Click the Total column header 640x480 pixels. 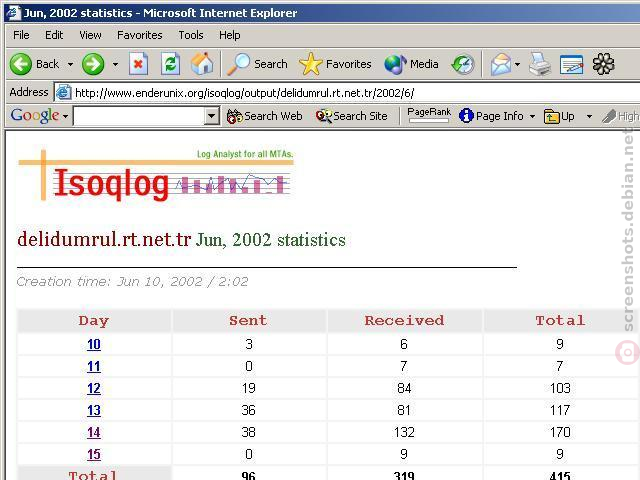coord(560,321)
